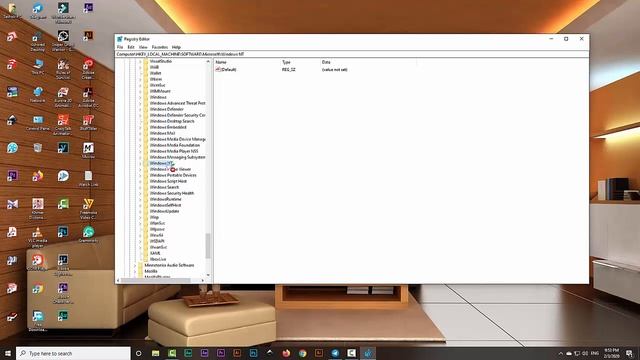
Task: Expand the Mozilla key
Action: pos(135,271)
